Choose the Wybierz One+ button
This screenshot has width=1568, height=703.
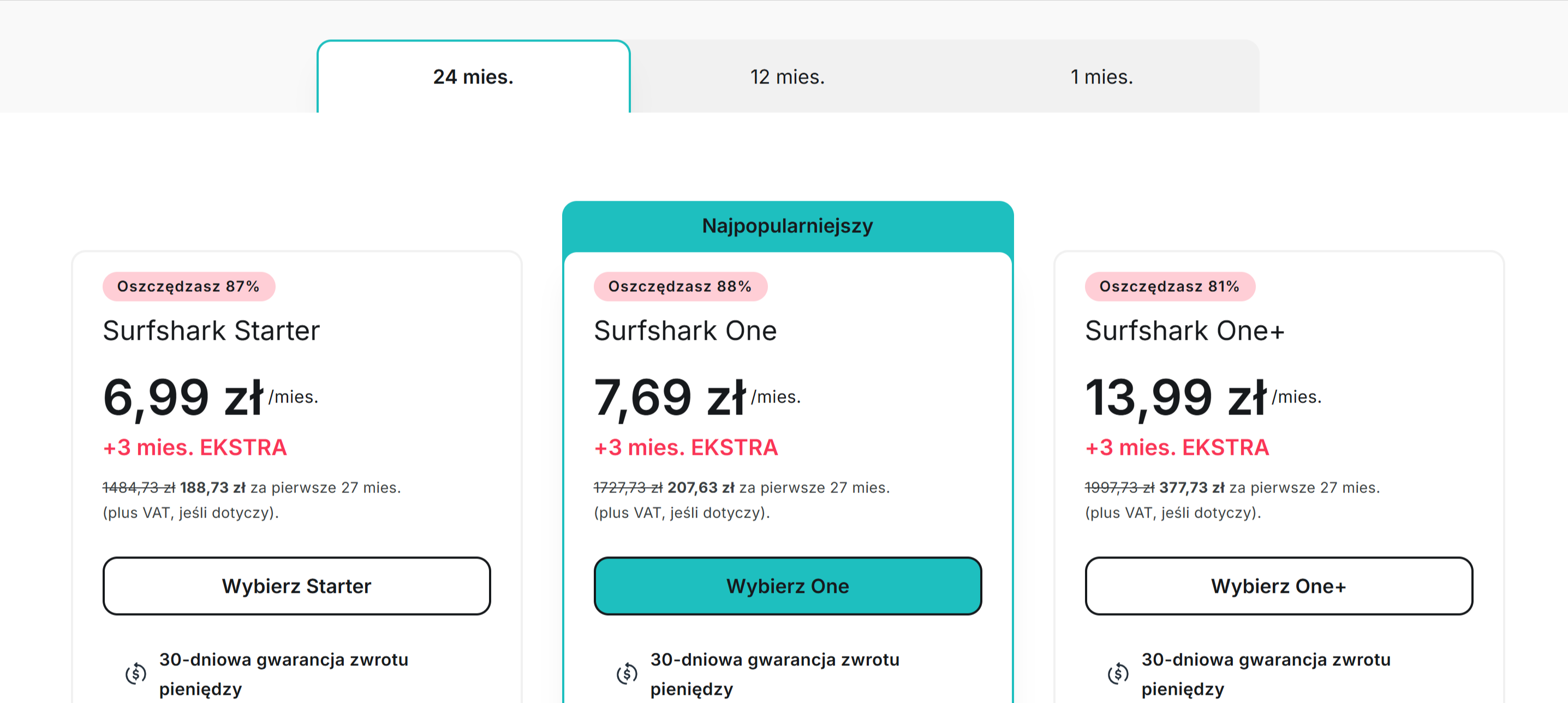1278,586
